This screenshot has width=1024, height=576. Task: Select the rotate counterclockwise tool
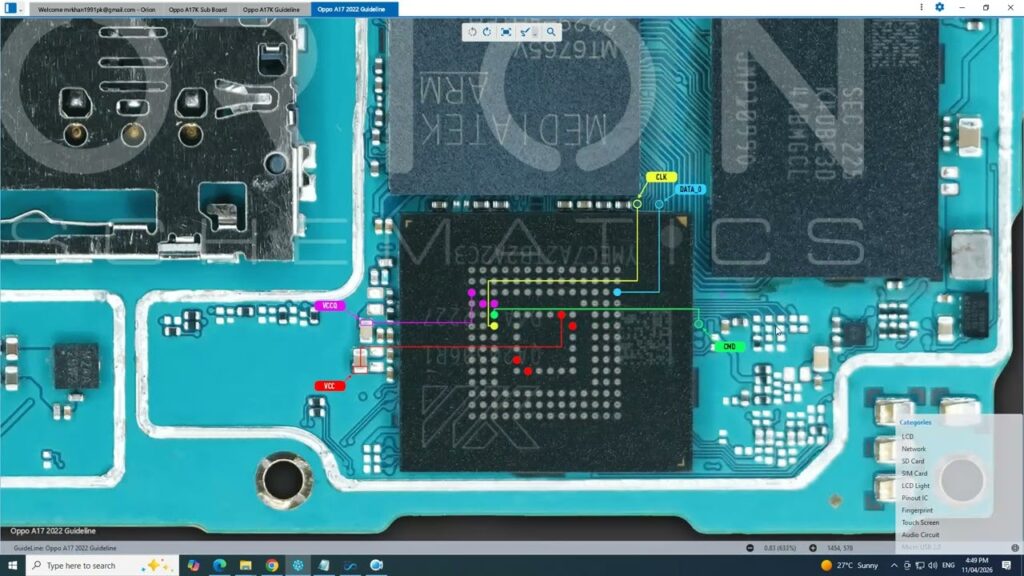pos(472,32)
